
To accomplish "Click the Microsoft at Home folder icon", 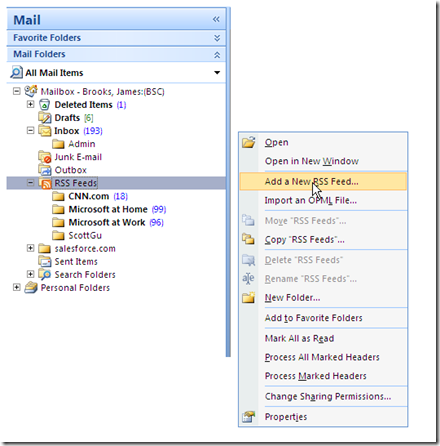I will [x=58, y=209].
